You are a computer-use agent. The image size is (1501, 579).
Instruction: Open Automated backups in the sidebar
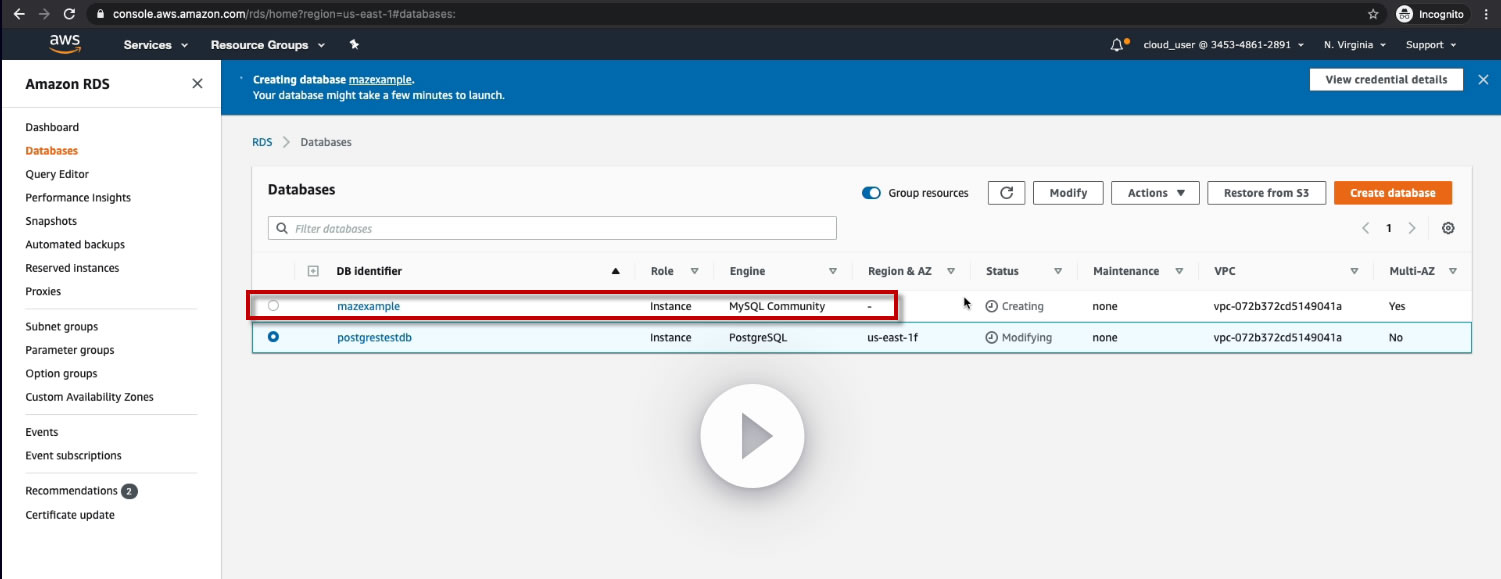pos(75,244)
